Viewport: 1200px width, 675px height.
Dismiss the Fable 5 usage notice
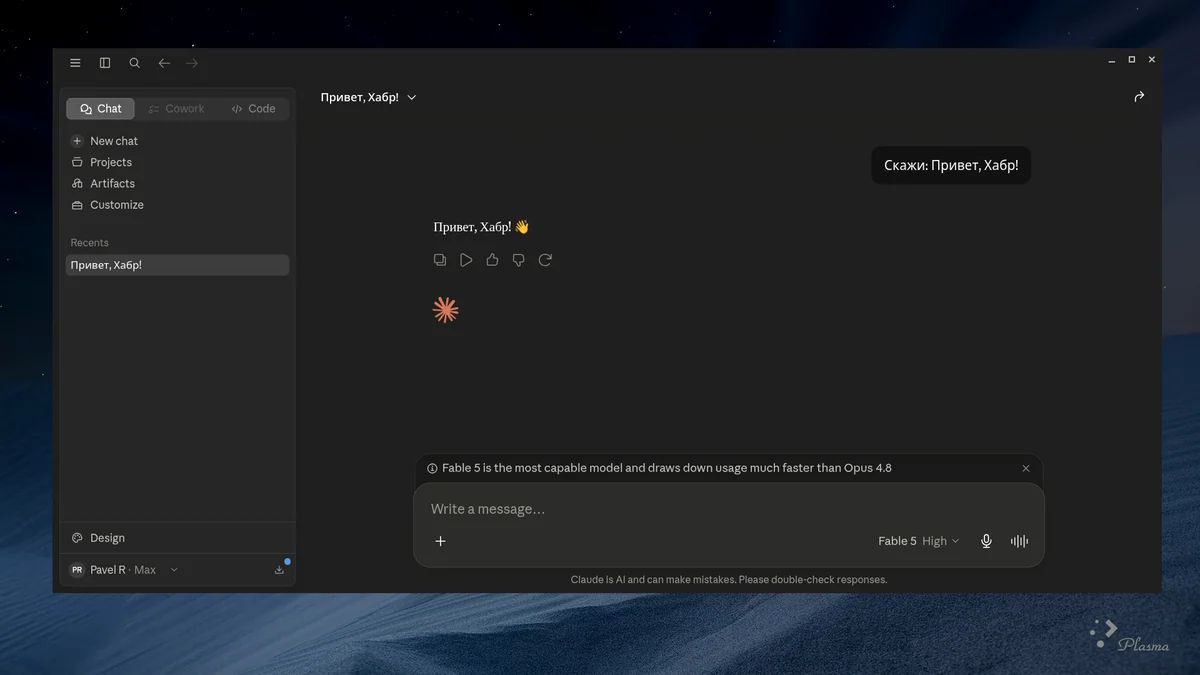[1025, 468]
